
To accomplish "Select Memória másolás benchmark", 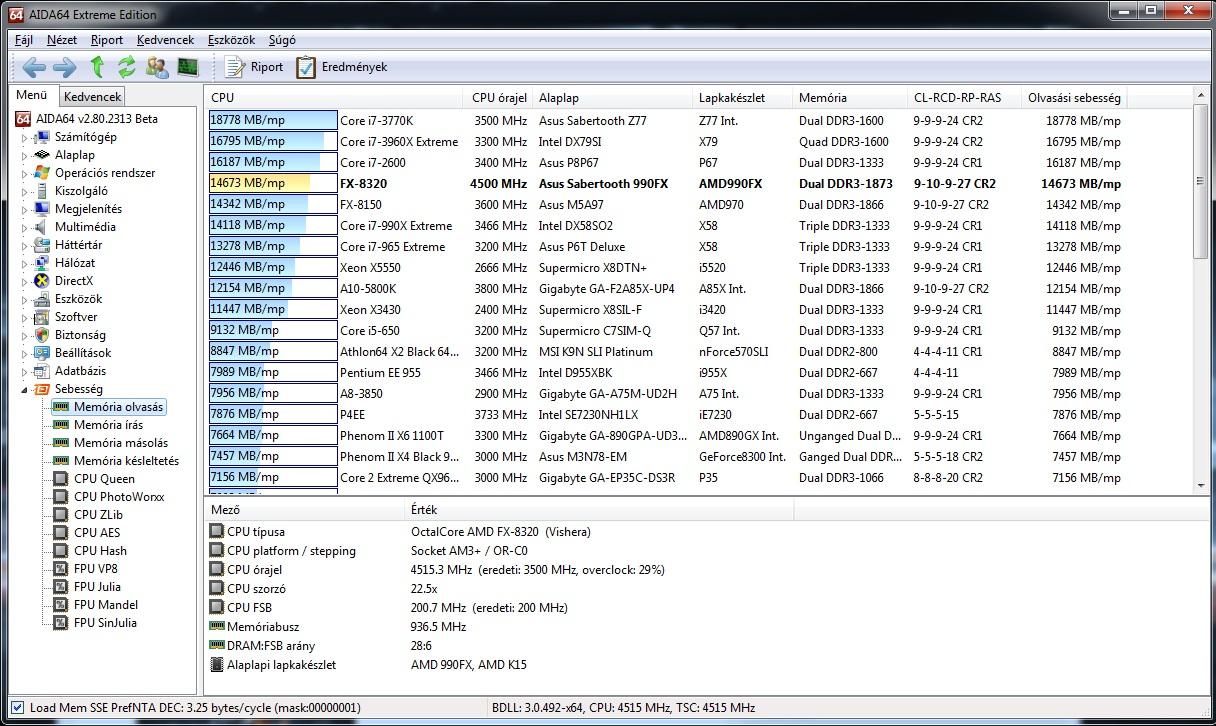I will click(121, 443).
